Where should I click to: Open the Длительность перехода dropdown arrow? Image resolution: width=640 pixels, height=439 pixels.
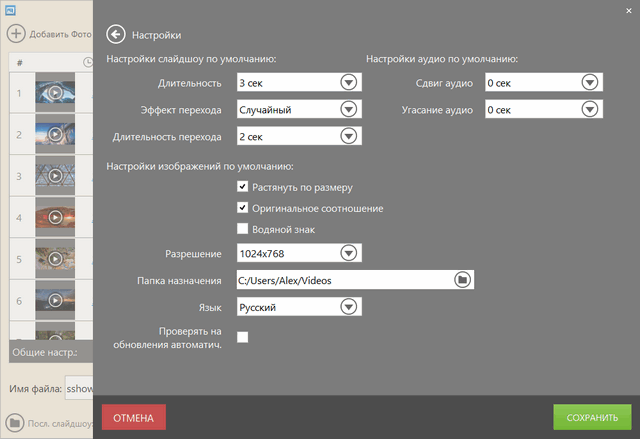[349, 136]
